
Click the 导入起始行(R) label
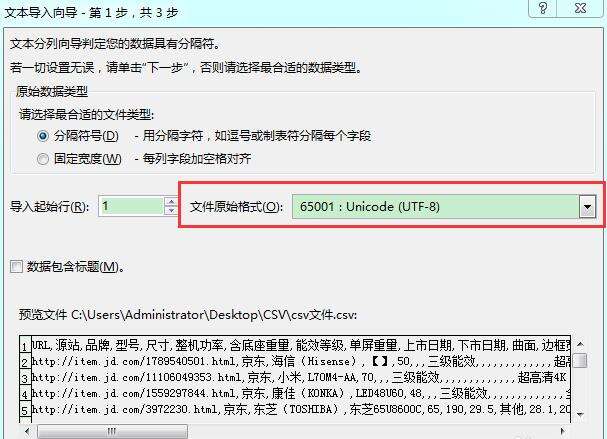[50, 207]
